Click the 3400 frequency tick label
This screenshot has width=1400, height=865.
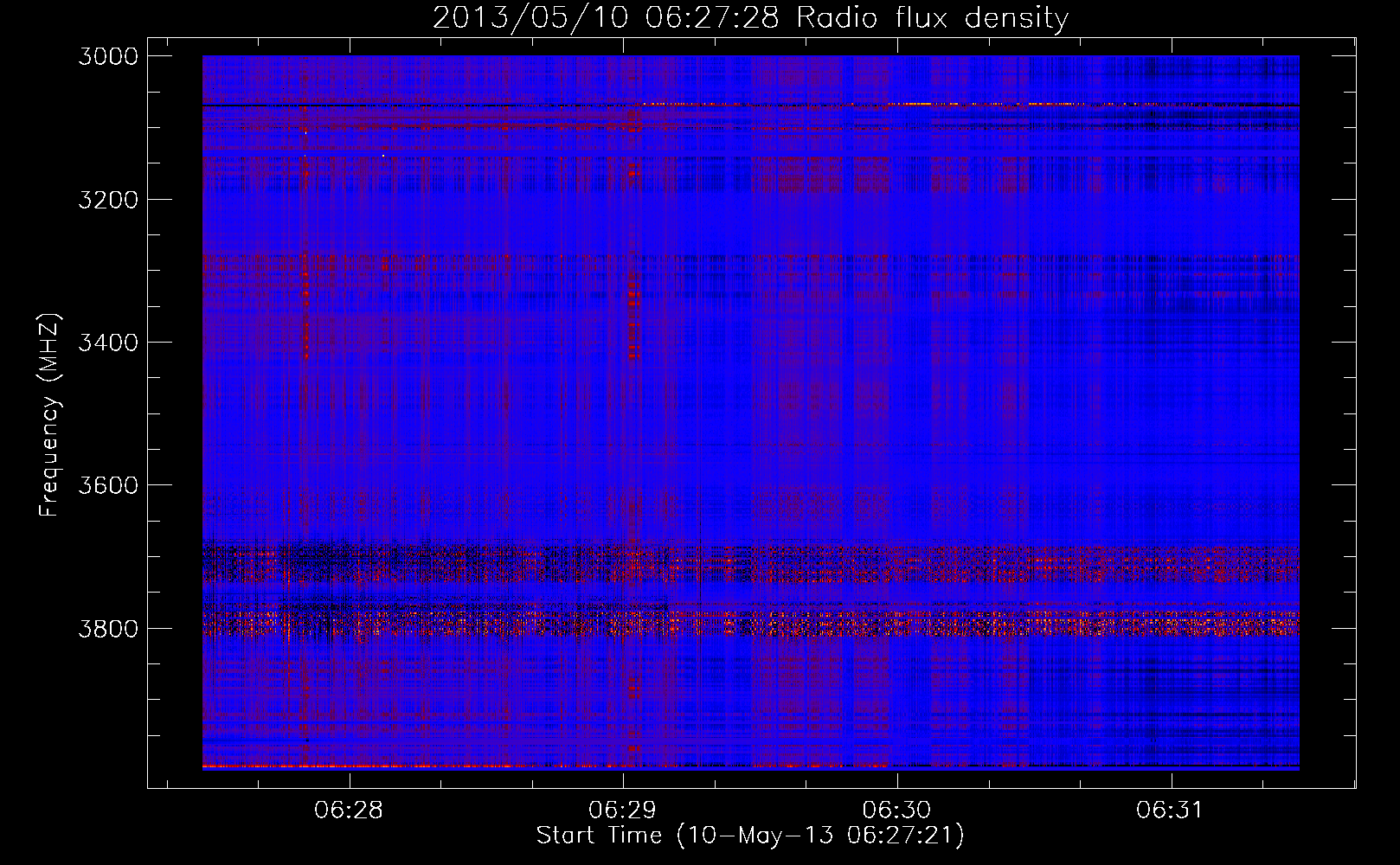click(x=108, y=343)
